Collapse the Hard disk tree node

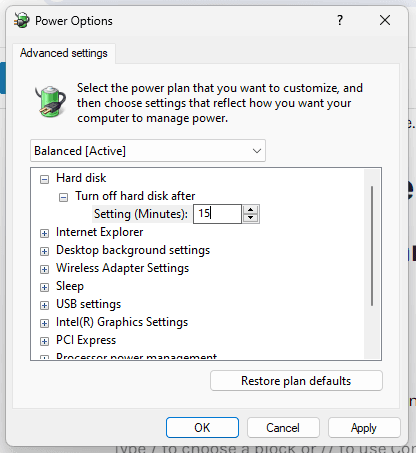coord(44,179)
